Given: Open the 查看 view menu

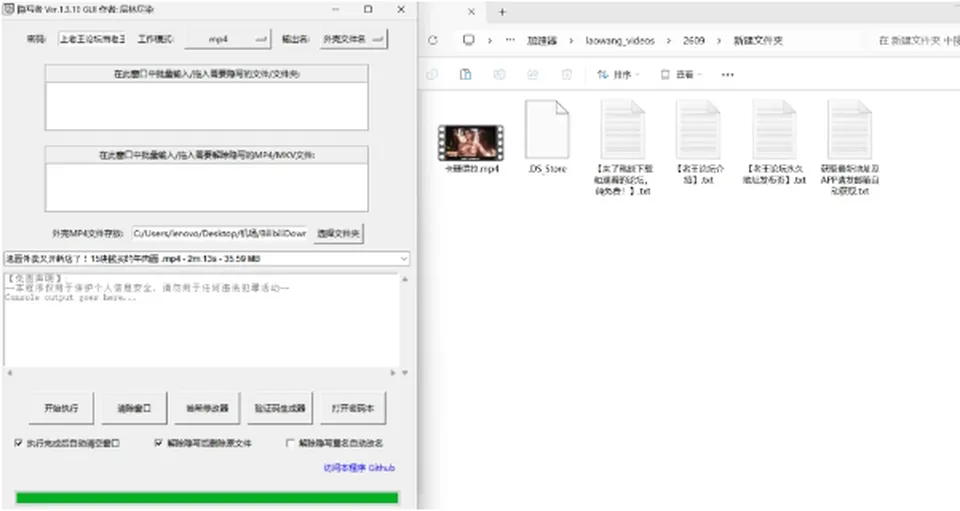Looking at the screenshot, I should pos(681,75).
